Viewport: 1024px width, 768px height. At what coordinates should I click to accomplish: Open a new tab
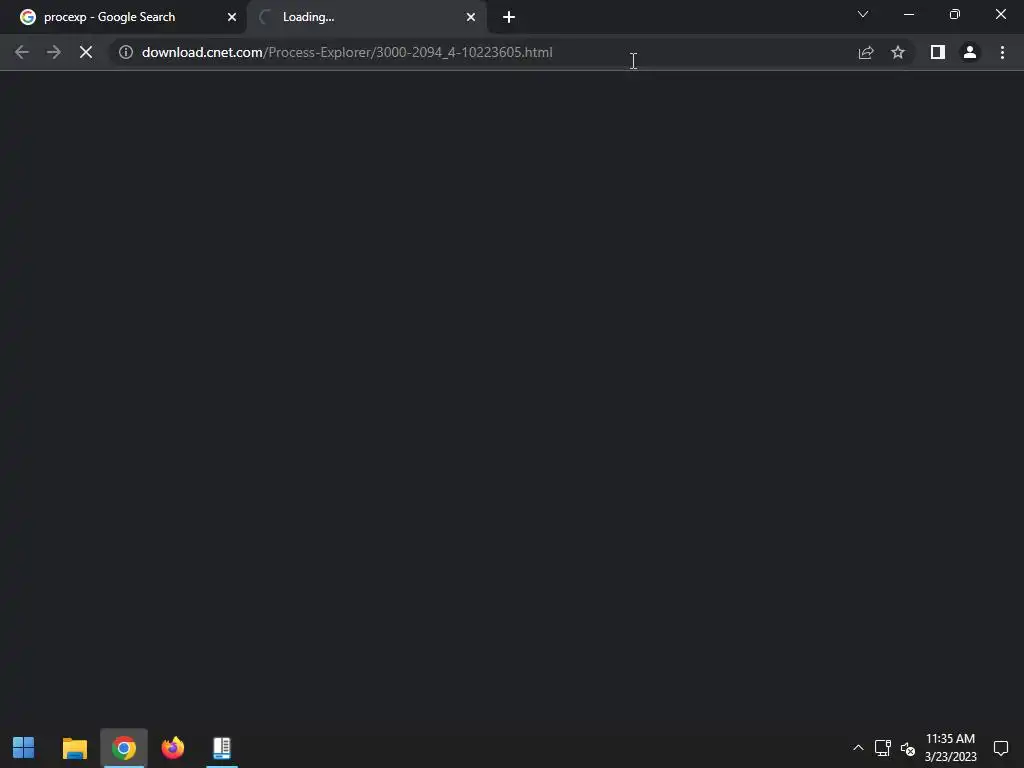(509, 17)
